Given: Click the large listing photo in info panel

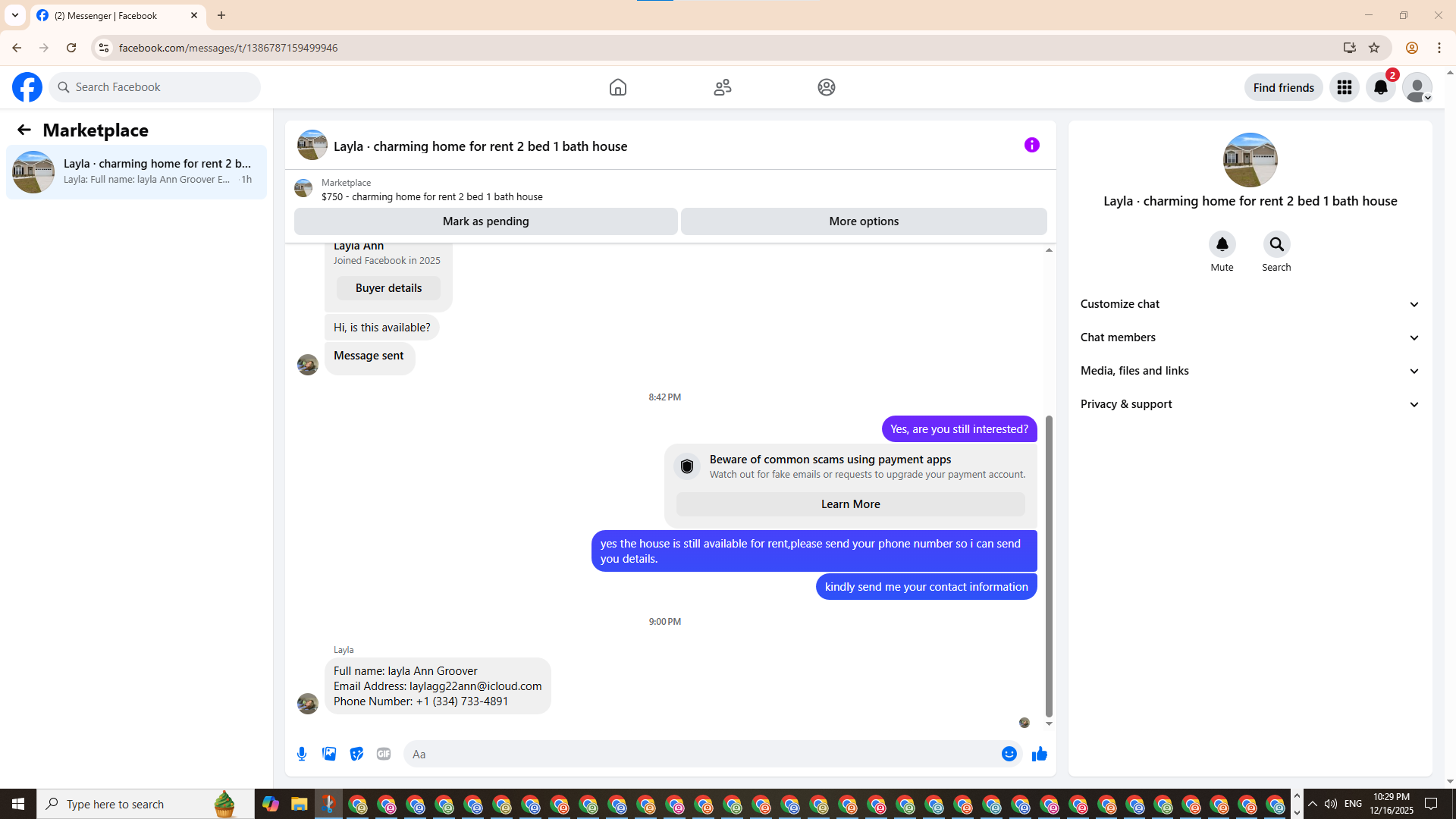Looking at the screenshot, I should [x=1250, y=160].
